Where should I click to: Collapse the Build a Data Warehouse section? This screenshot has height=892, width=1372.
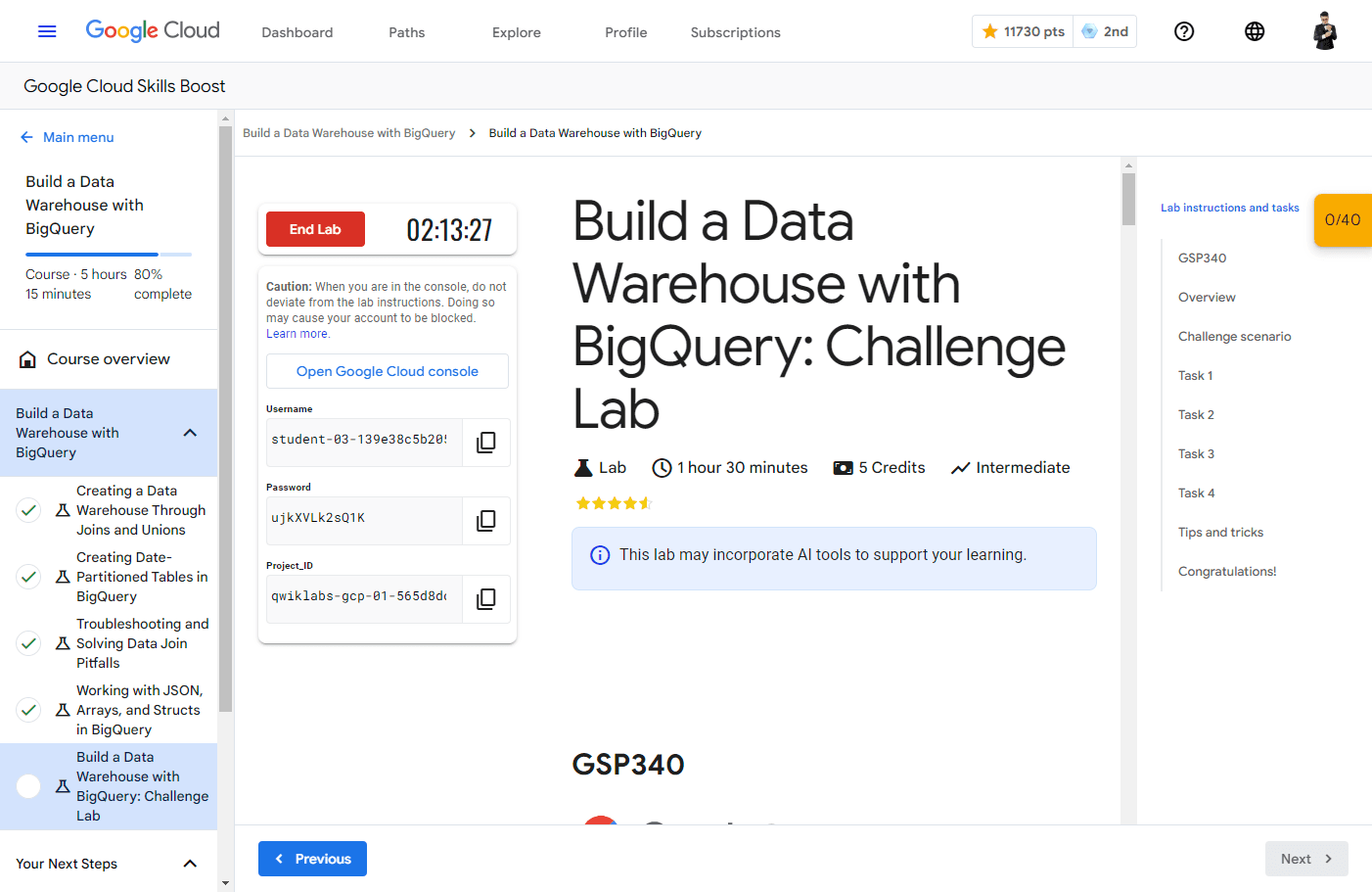coord(190,433)
